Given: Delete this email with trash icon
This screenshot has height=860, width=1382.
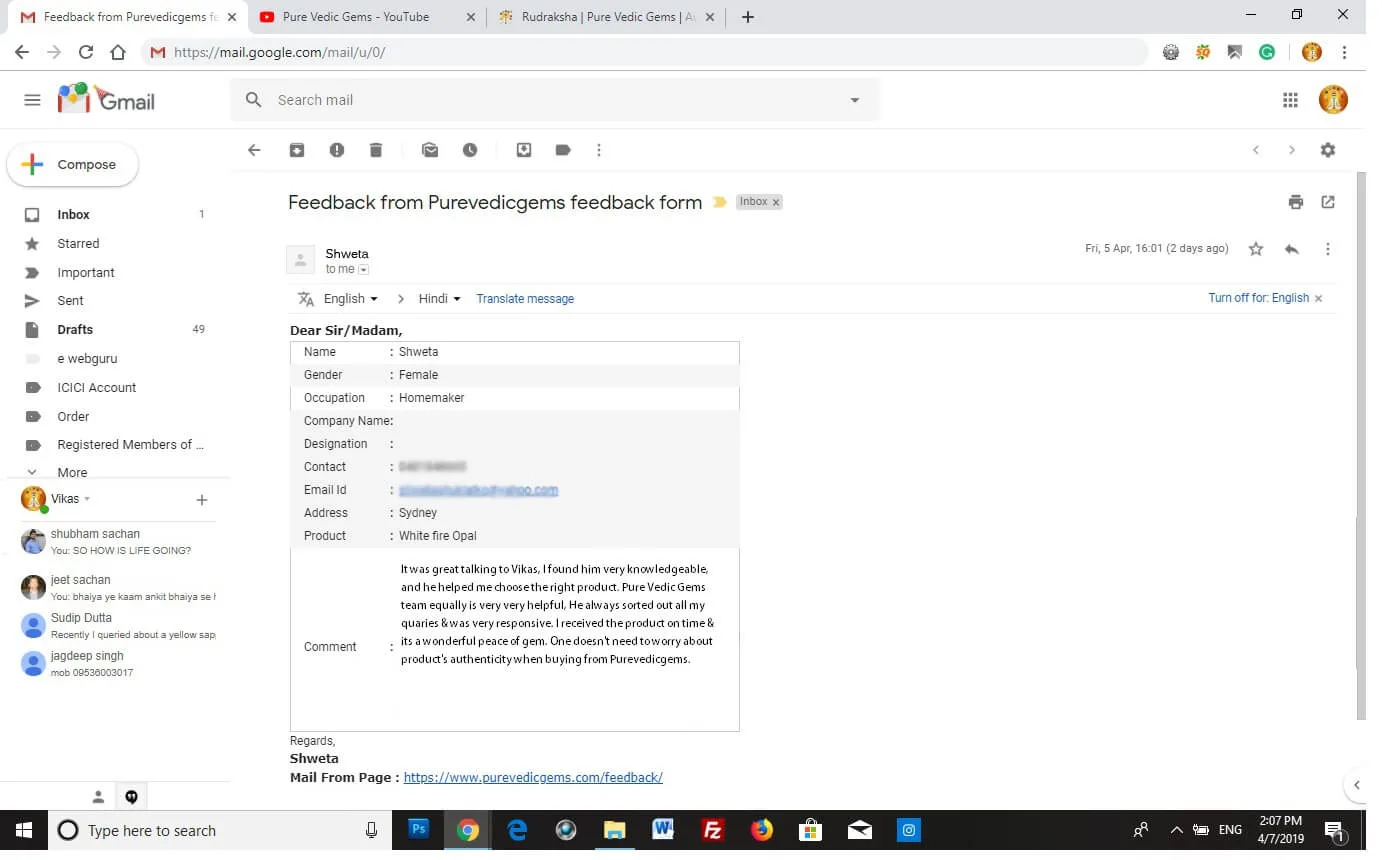Looking at the screenshot, I should [x=376, y=150].
